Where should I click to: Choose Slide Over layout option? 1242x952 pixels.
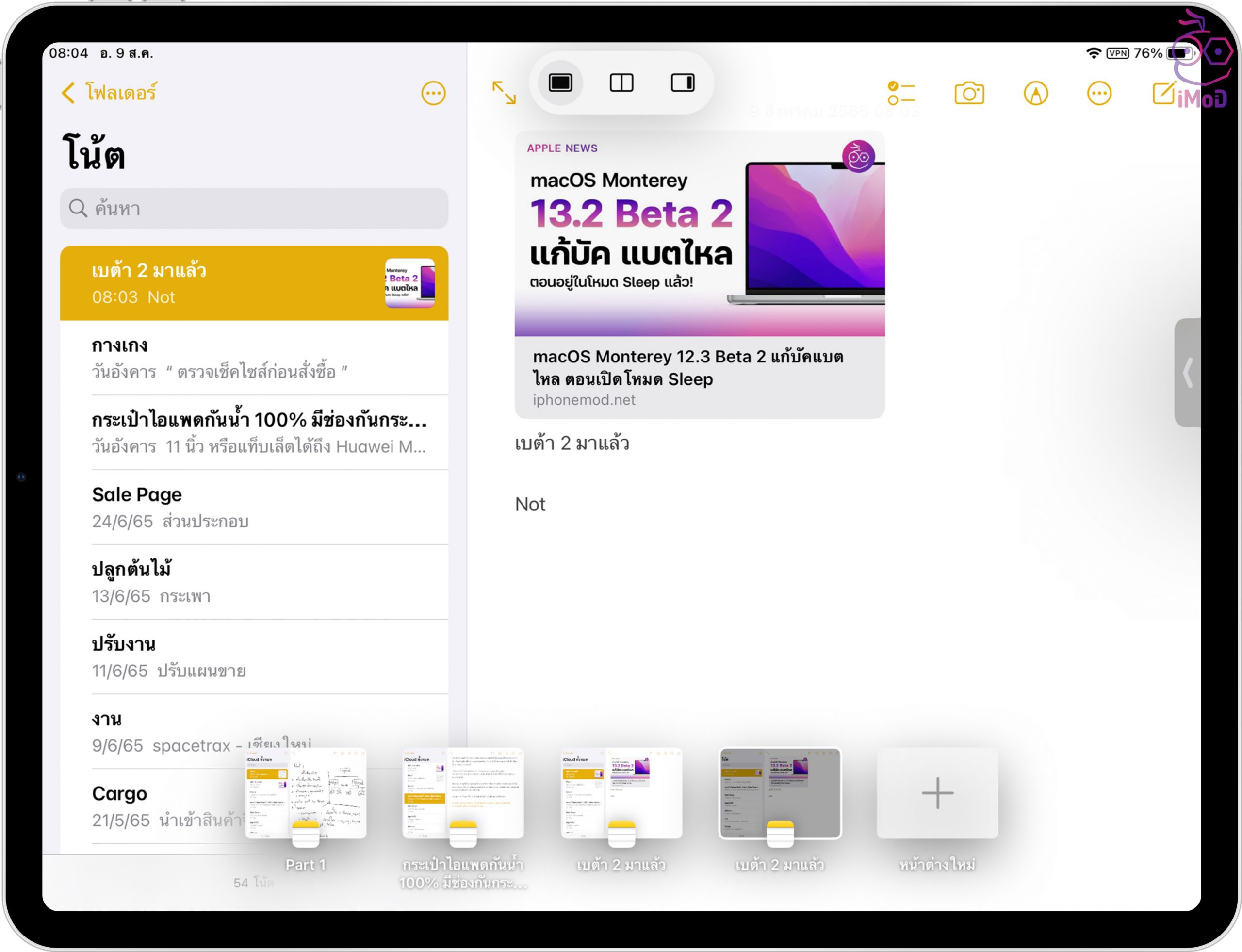pos(683,83)
